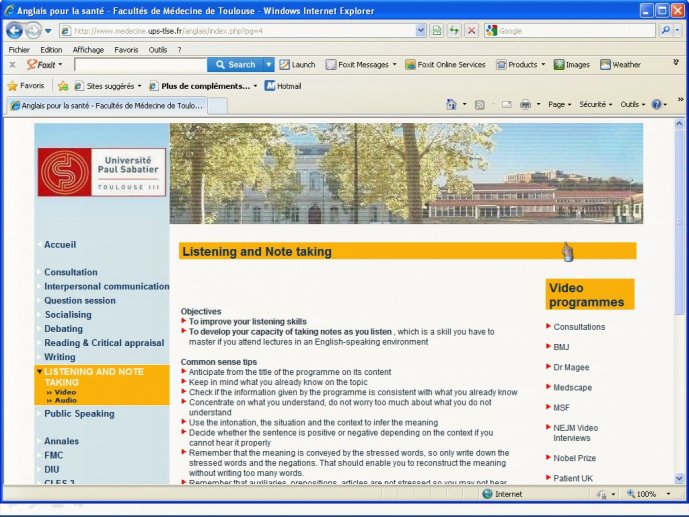689x517 pixels.
Task: Open Debating sidebar link
Action: (x=63, y=329)
